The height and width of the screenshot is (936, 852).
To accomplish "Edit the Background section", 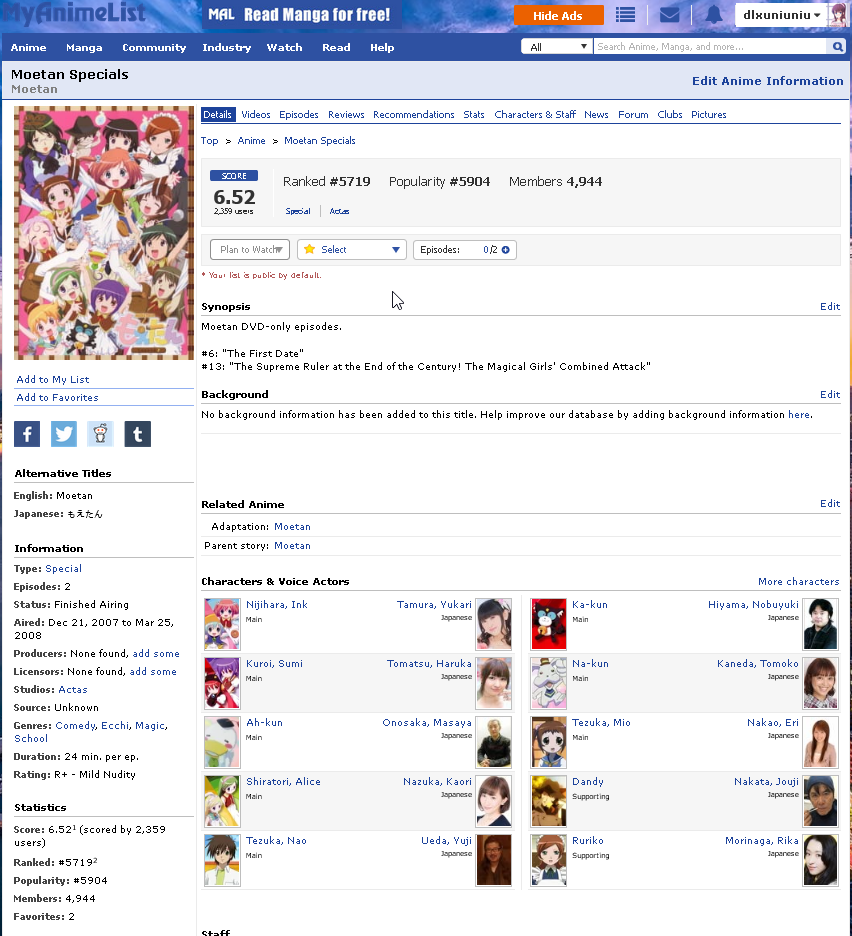I will click(830, 395).
